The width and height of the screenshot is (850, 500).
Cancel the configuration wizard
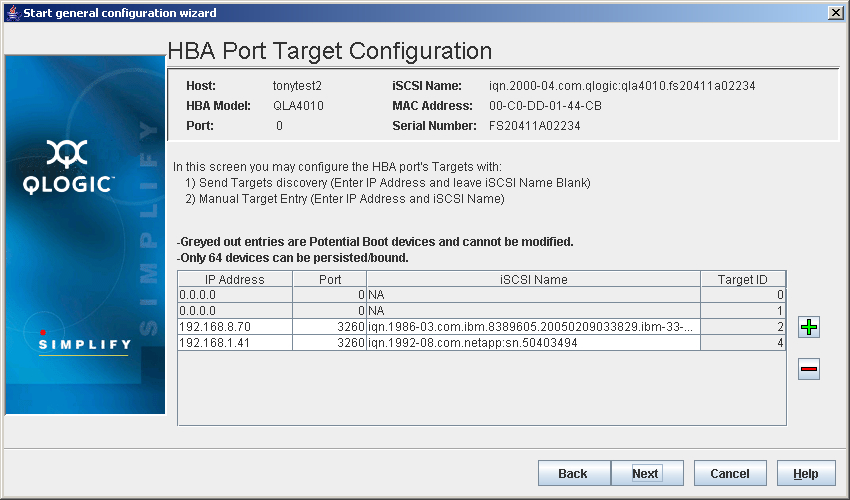[x=729, y=473]
